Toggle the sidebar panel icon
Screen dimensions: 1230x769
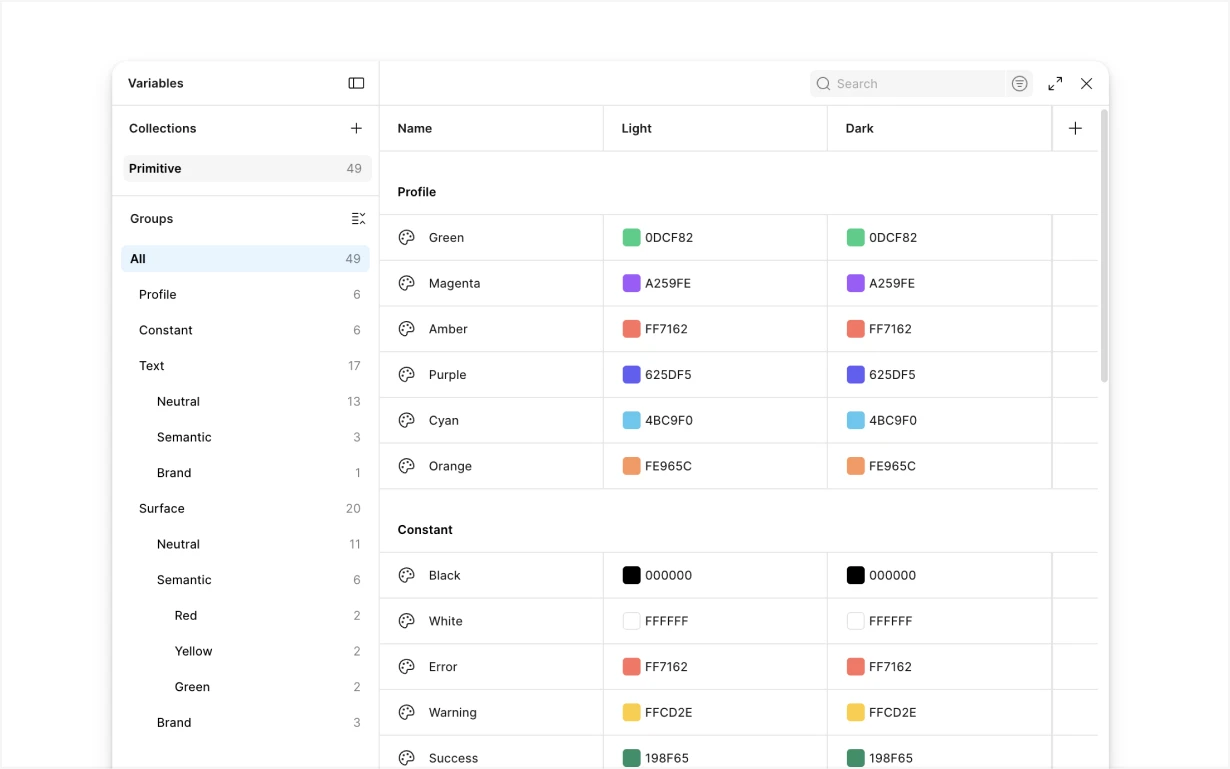(x=356, y=83)
